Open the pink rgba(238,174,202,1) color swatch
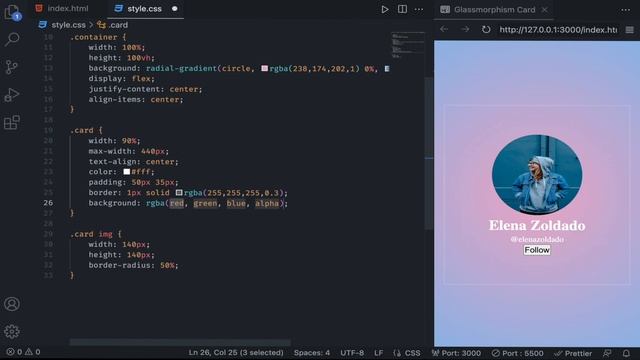 pos(264,68)
